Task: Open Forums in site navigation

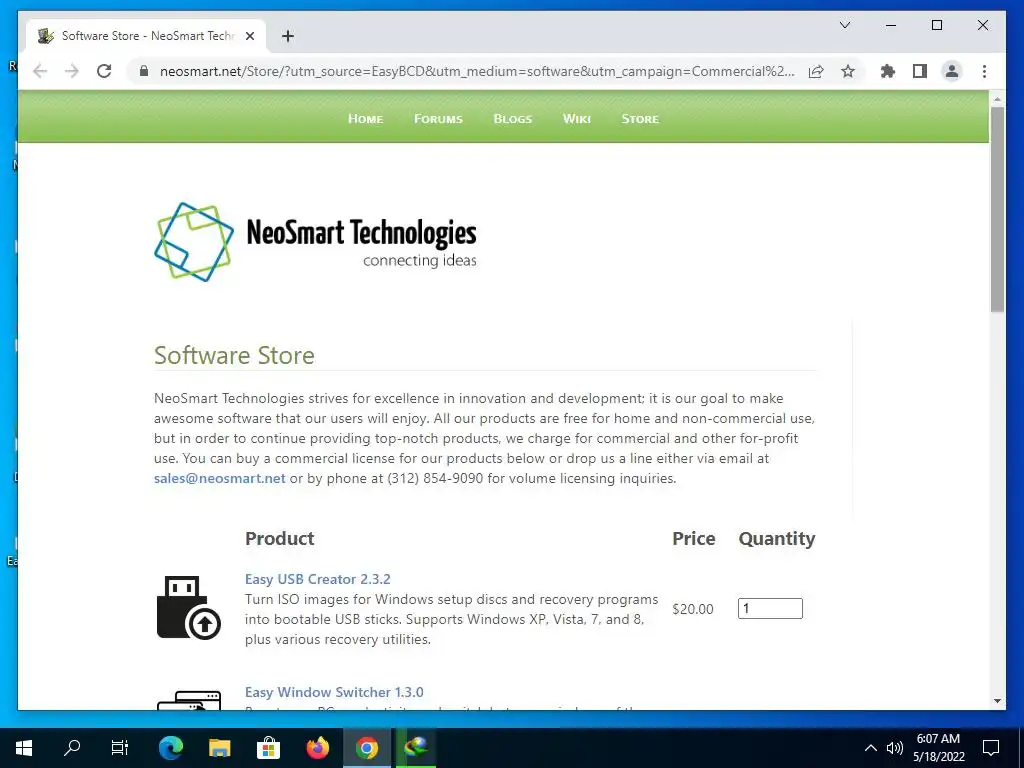Action: (438, 119)
